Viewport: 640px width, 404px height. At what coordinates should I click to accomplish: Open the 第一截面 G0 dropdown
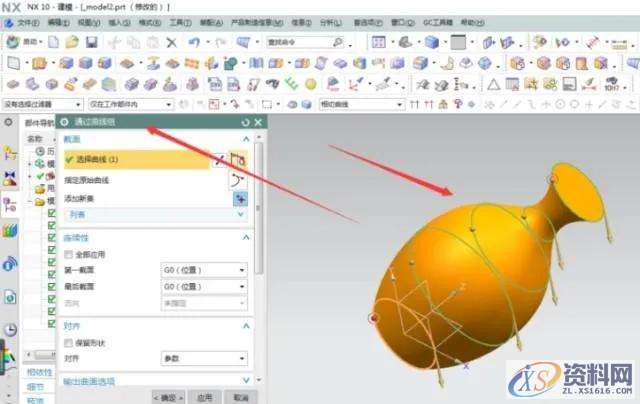[204, 269]
